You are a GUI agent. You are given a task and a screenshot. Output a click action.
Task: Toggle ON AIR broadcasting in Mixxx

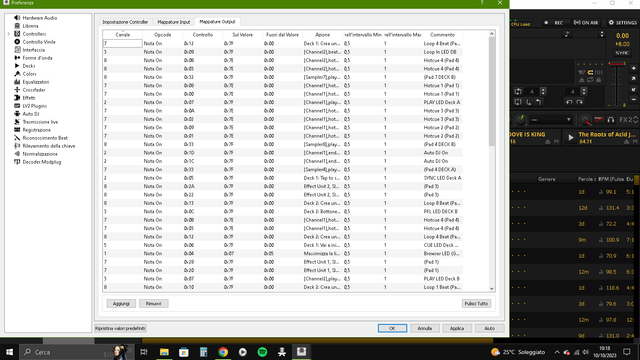[x=586, y=22]
